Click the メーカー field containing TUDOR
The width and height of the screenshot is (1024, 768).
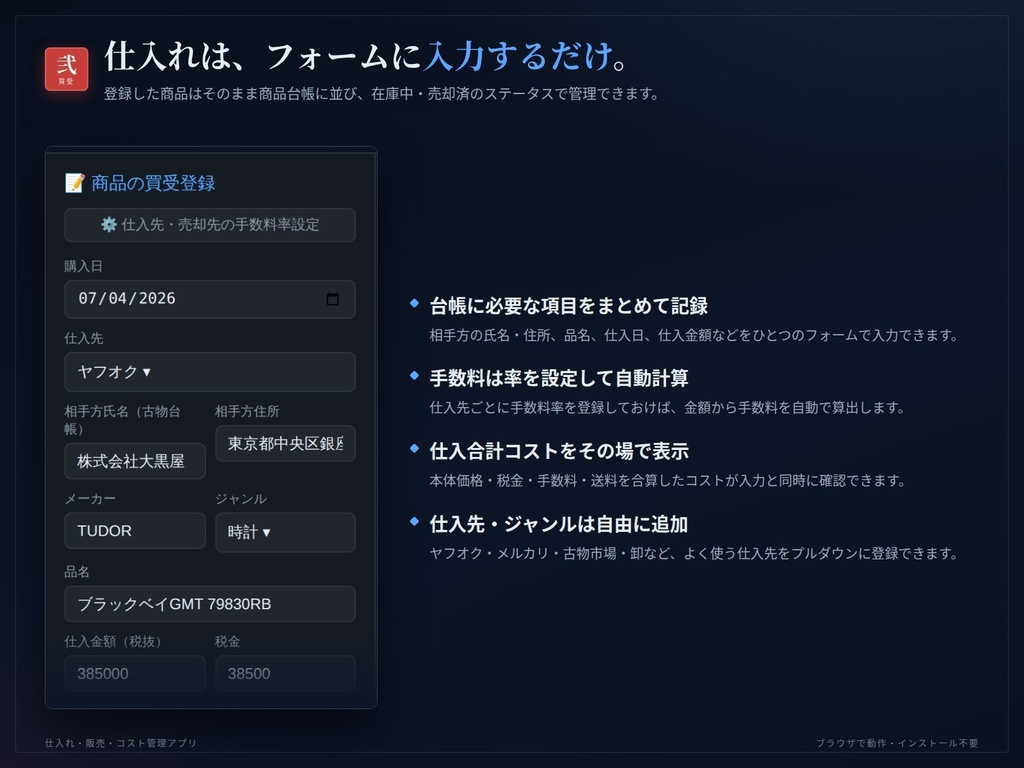135,531
